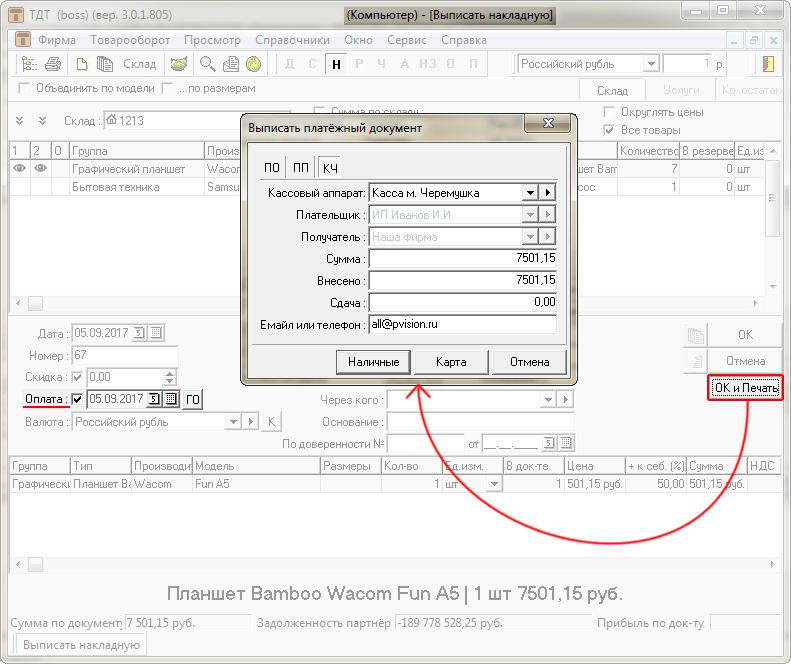Open the Российский рубль currency dropdown in toolbar
The width and height of the screenshot is (791, 664).
point(651,64)
